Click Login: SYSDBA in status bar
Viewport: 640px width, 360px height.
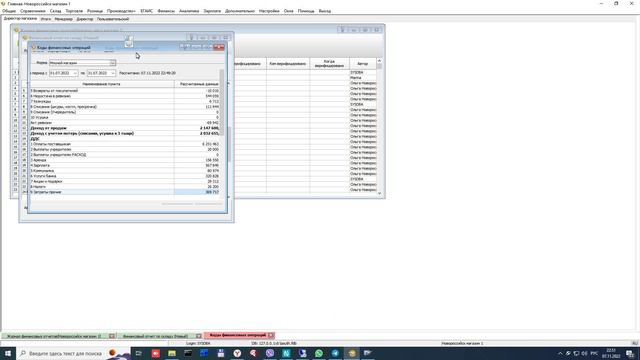(198, 344)
